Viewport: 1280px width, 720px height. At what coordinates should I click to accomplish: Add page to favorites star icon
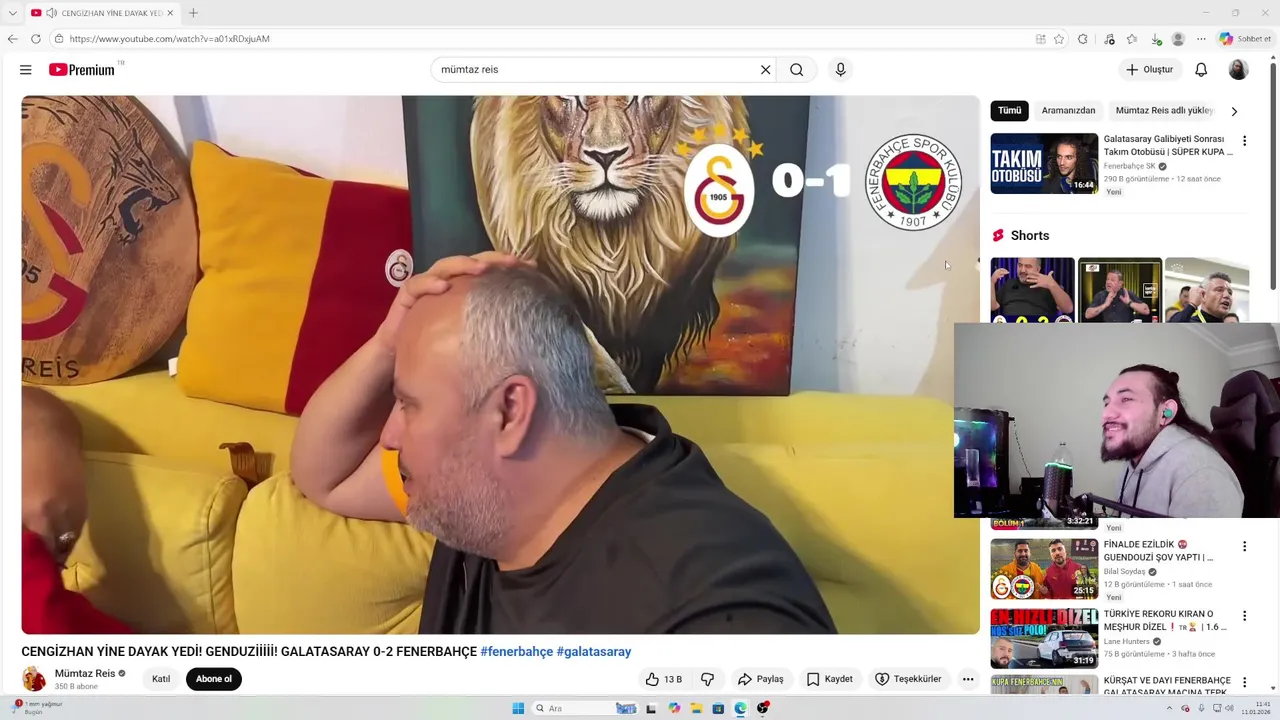[1059, 39]
